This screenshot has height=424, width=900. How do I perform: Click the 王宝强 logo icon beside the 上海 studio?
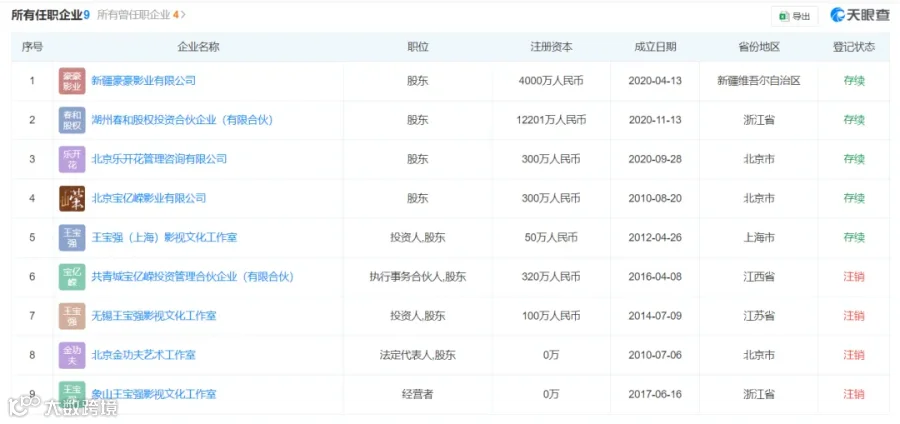[72, 238]
